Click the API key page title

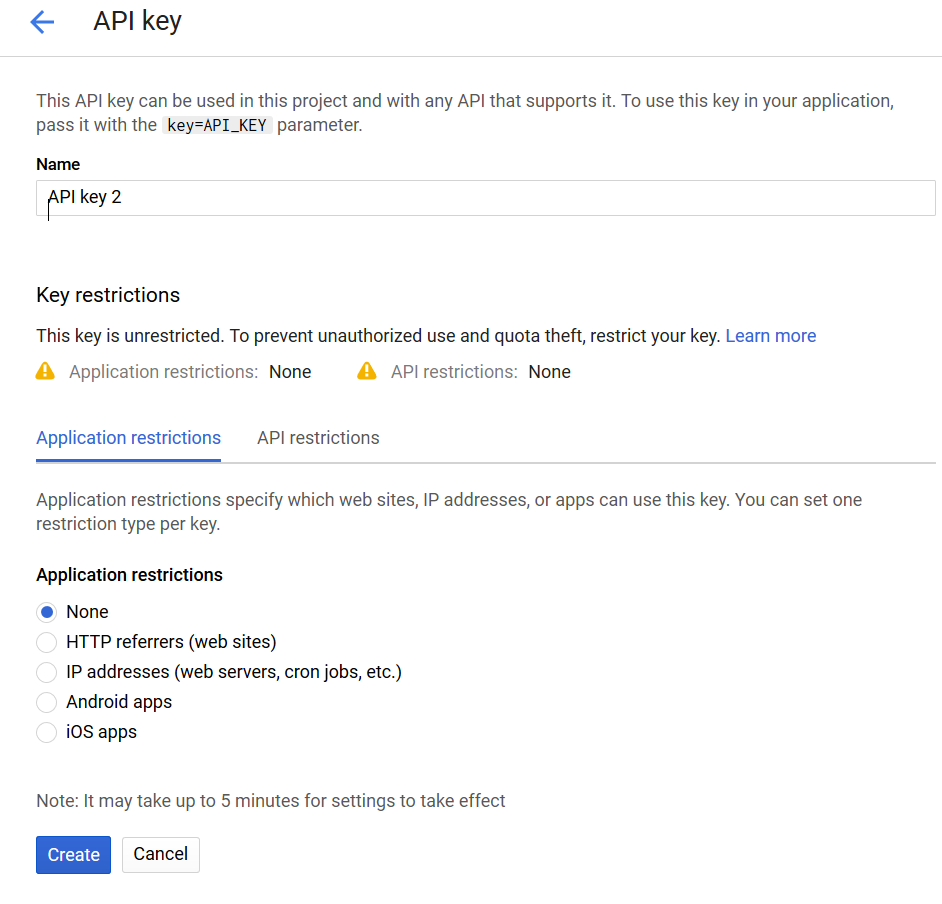(138, 21)
